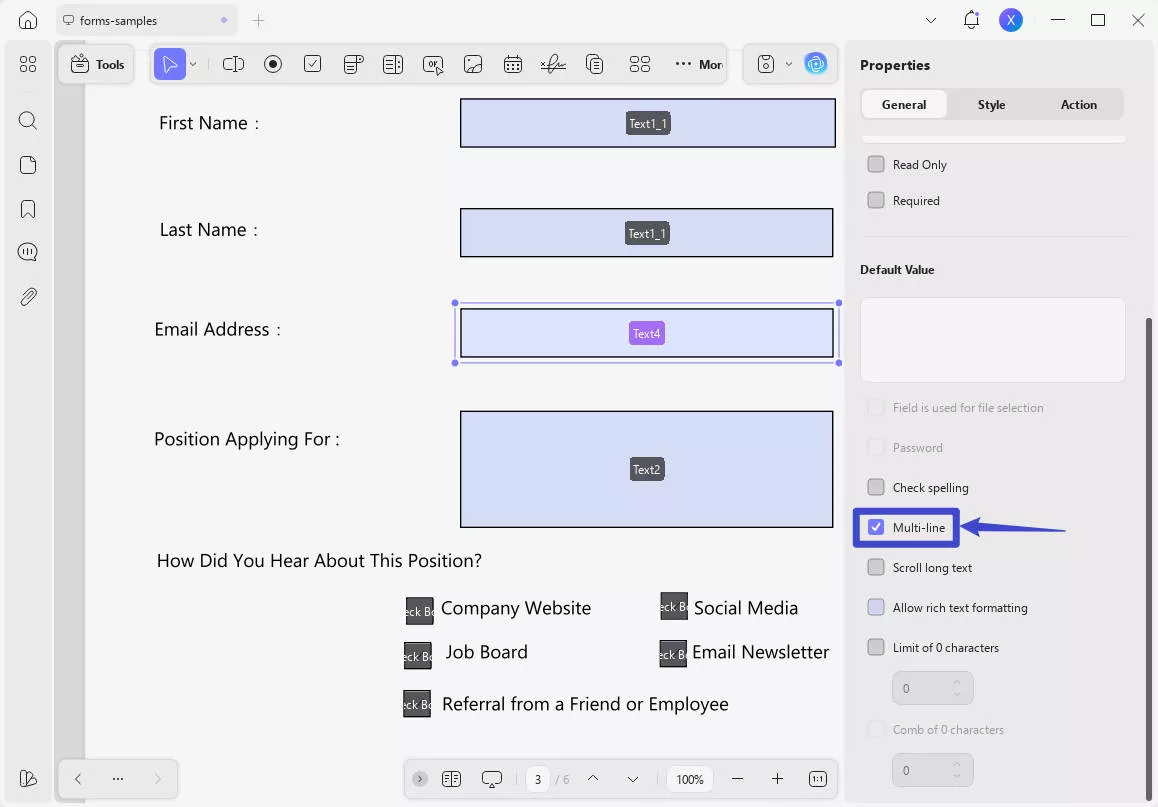Switch to the Action properties tab
The image size is (1158, 807).
pyautogui.click(x=1079, y=104)
